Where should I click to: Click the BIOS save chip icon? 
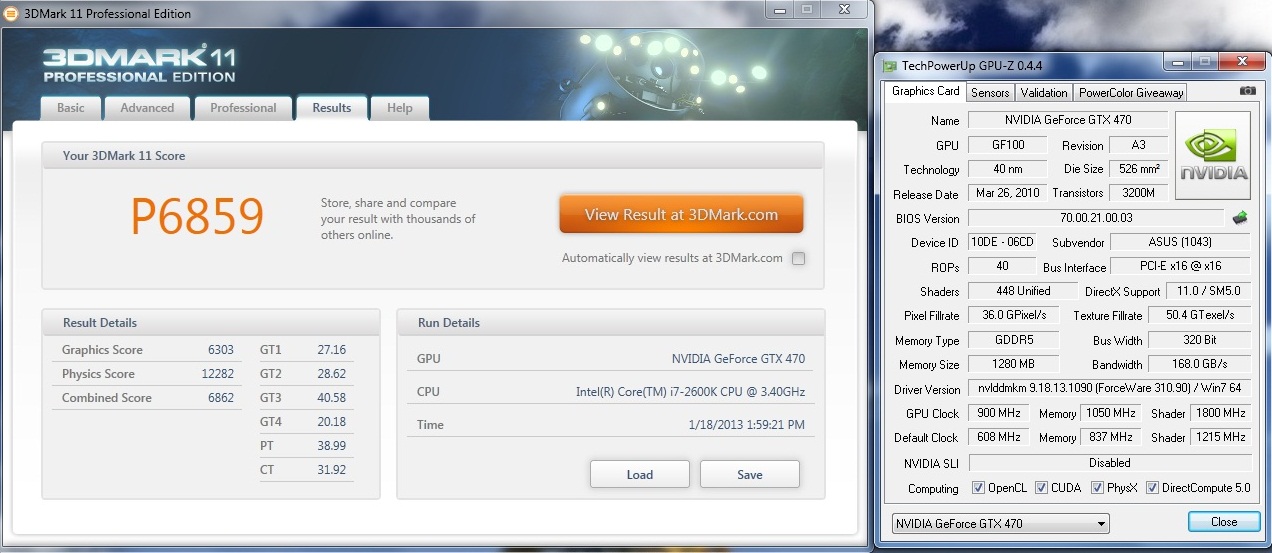pos(1240,217)
